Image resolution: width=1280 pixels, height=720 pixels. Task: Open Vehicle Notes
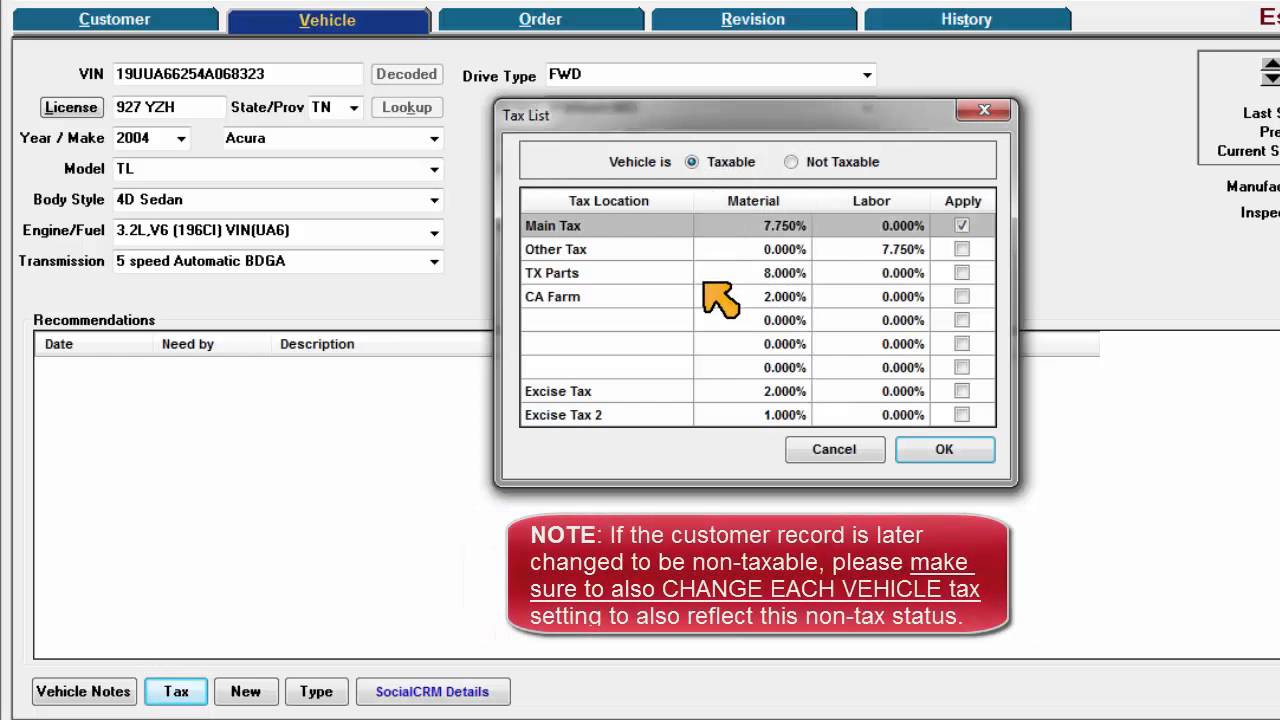[x=83, y=692]
